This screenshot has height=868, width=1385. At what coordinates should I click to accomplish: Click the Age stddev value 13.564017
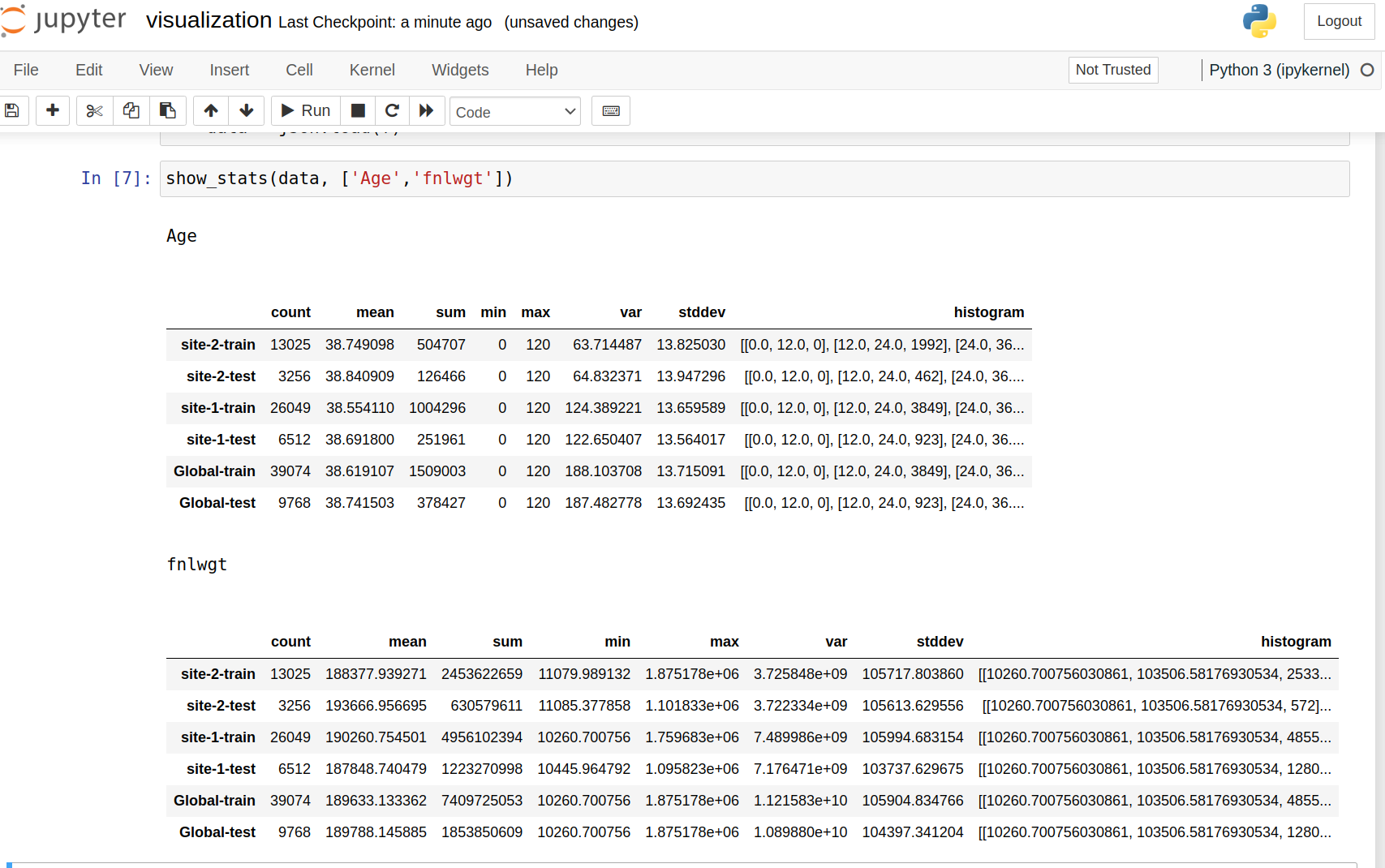click(x=690, y=440)
